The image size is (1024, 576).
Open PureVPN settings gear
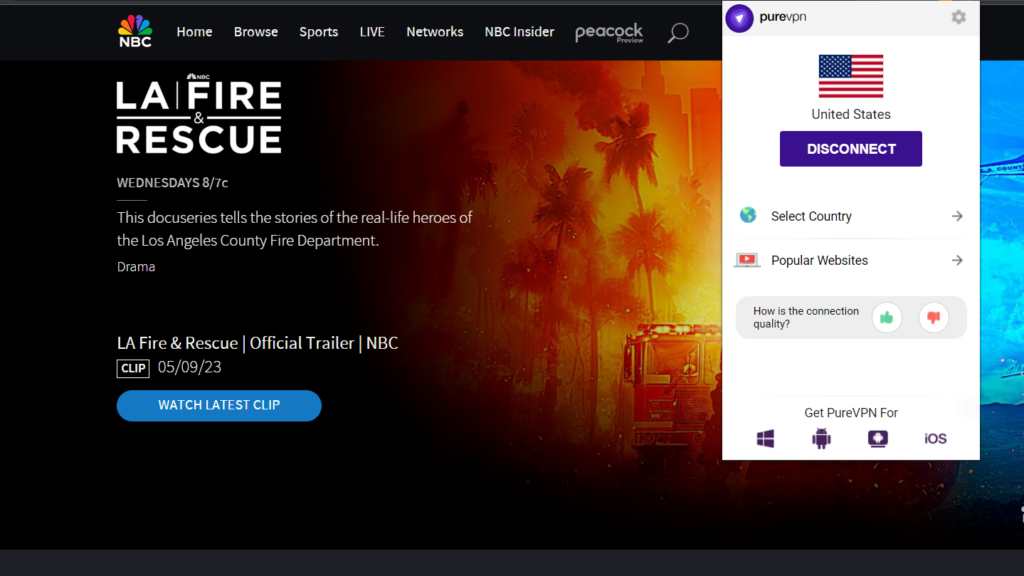[958, 17]
